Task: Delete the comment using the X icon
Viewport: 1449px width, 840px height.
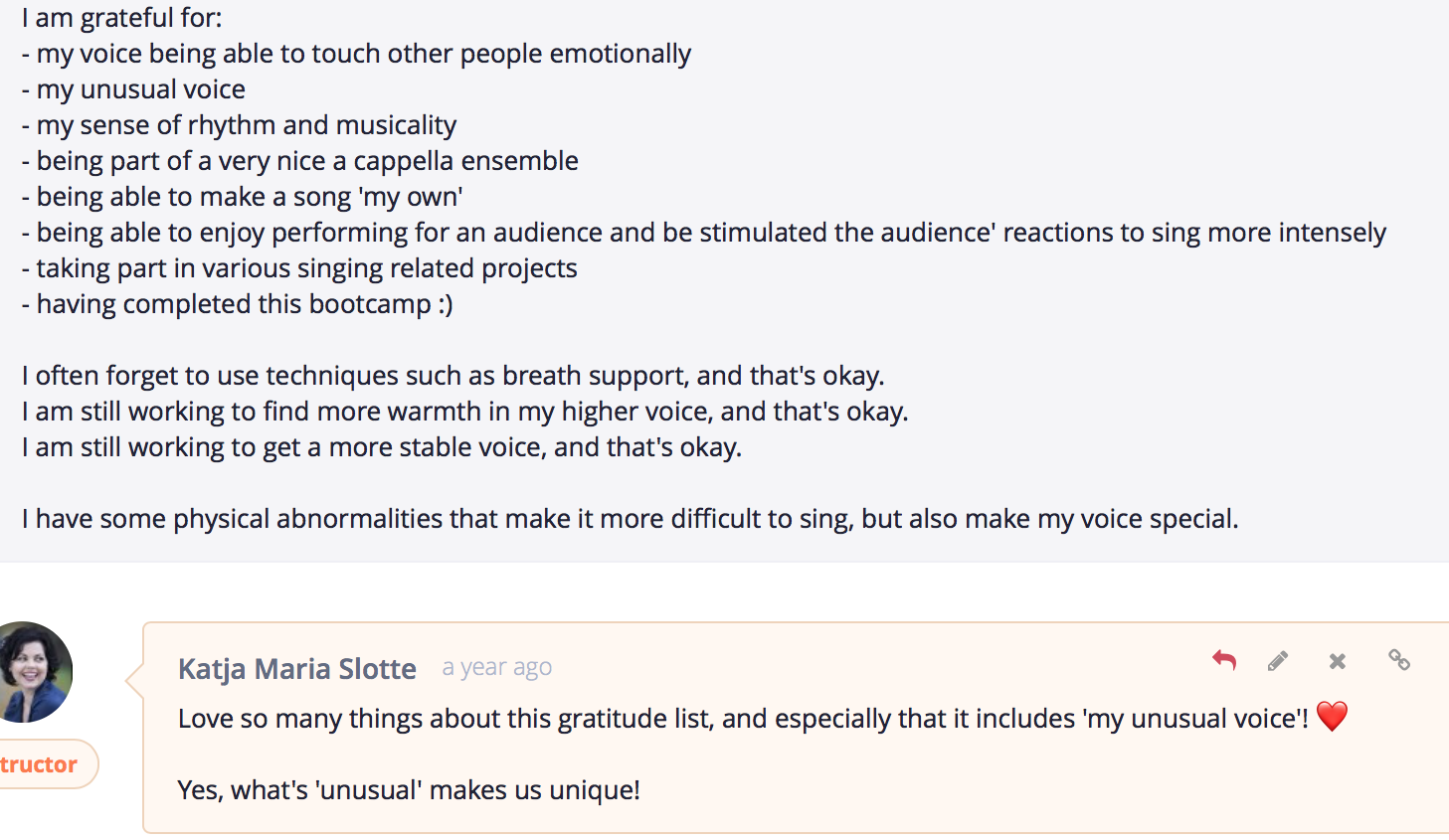Action: coord(1338,661)
